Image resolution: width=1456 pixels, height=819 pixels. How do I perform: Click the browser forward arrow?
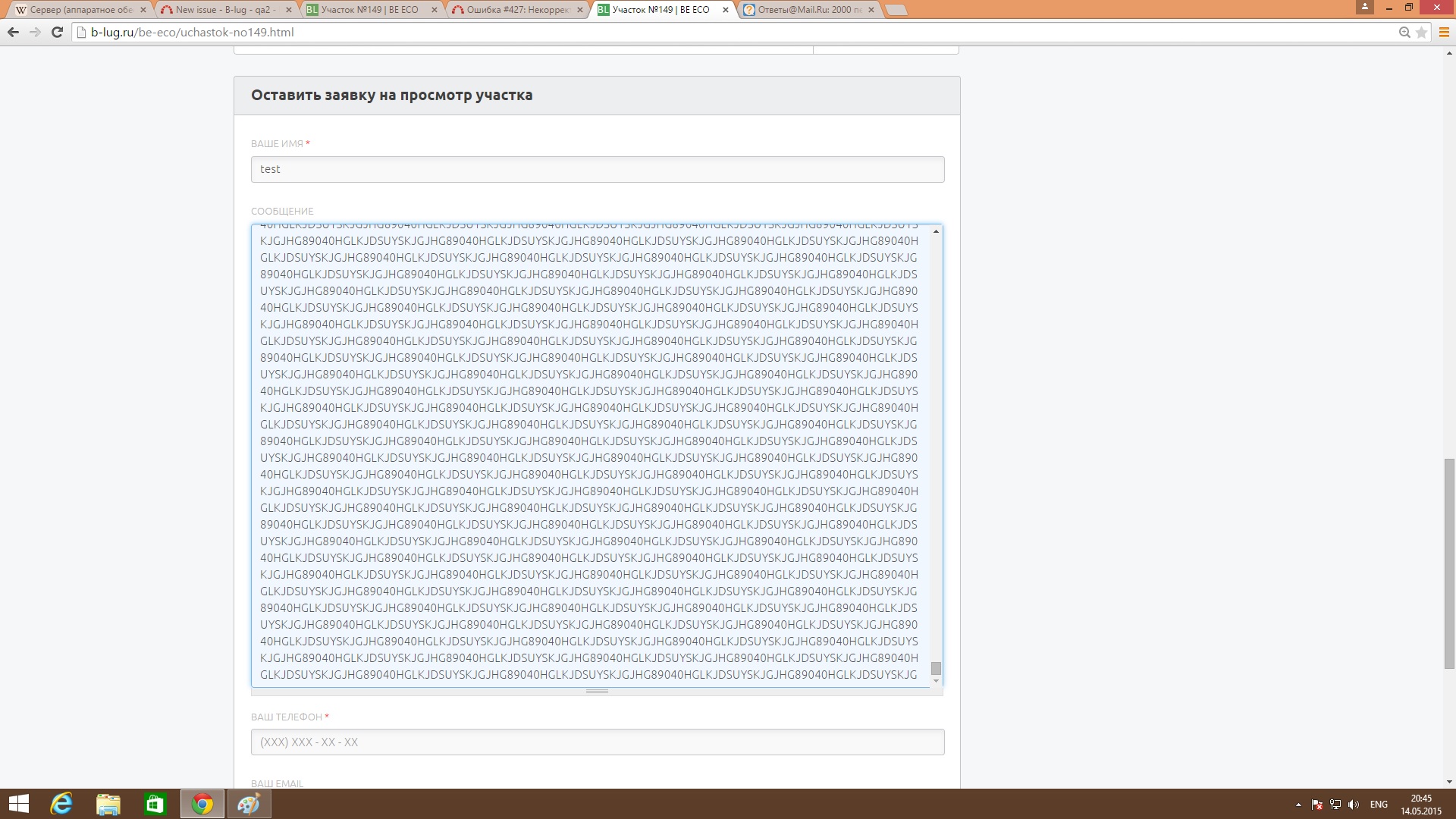tap(35, 32)
